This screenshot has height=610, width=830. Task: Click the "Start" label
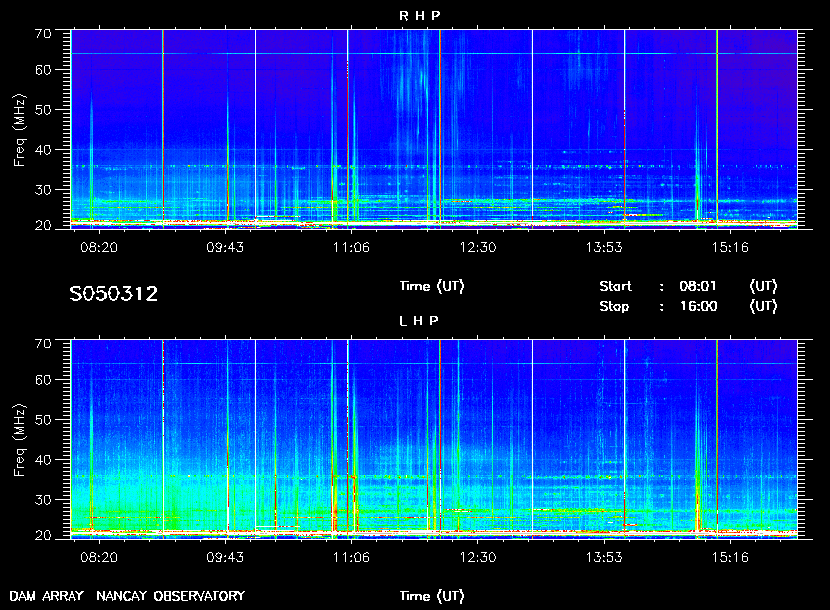pyautogui.click(x=615, y=286)
